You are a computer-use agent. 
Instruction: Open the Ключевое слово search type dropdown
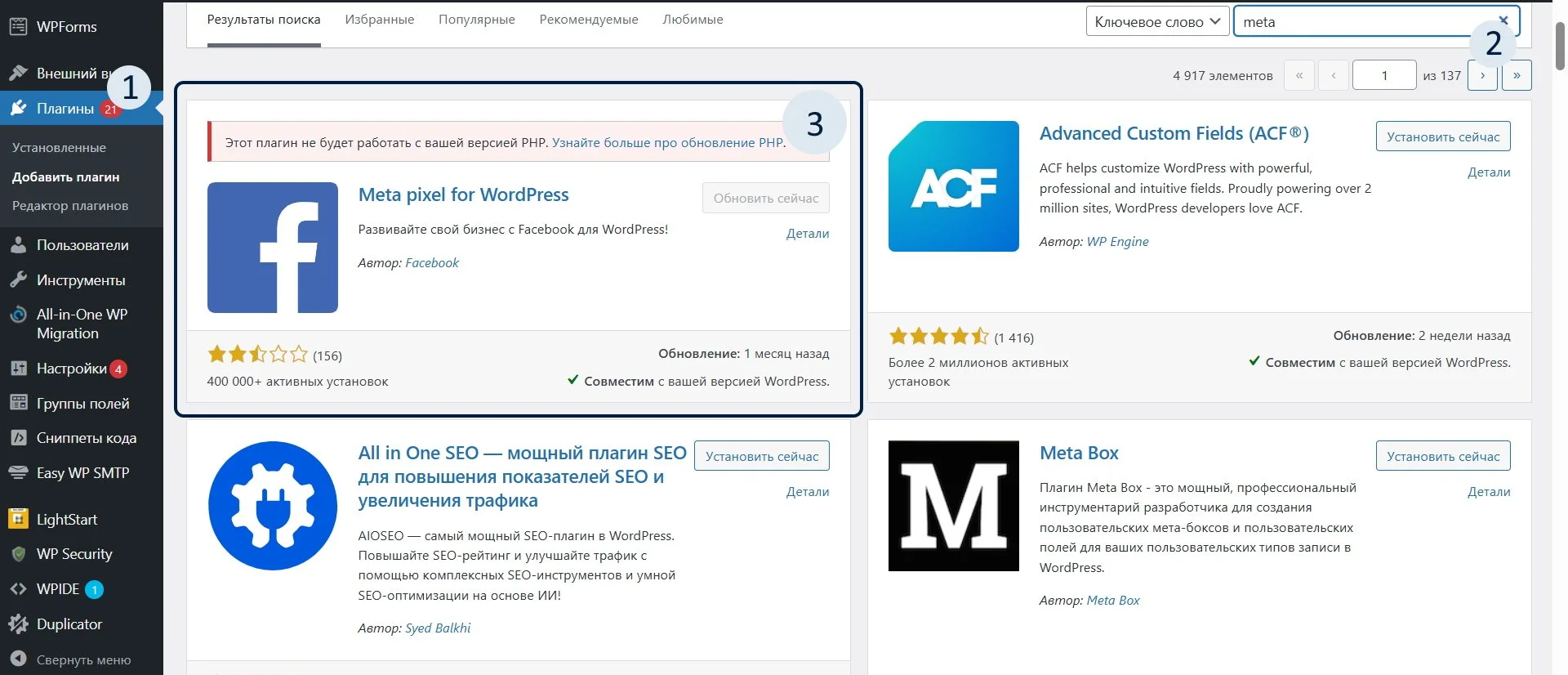1157,22
